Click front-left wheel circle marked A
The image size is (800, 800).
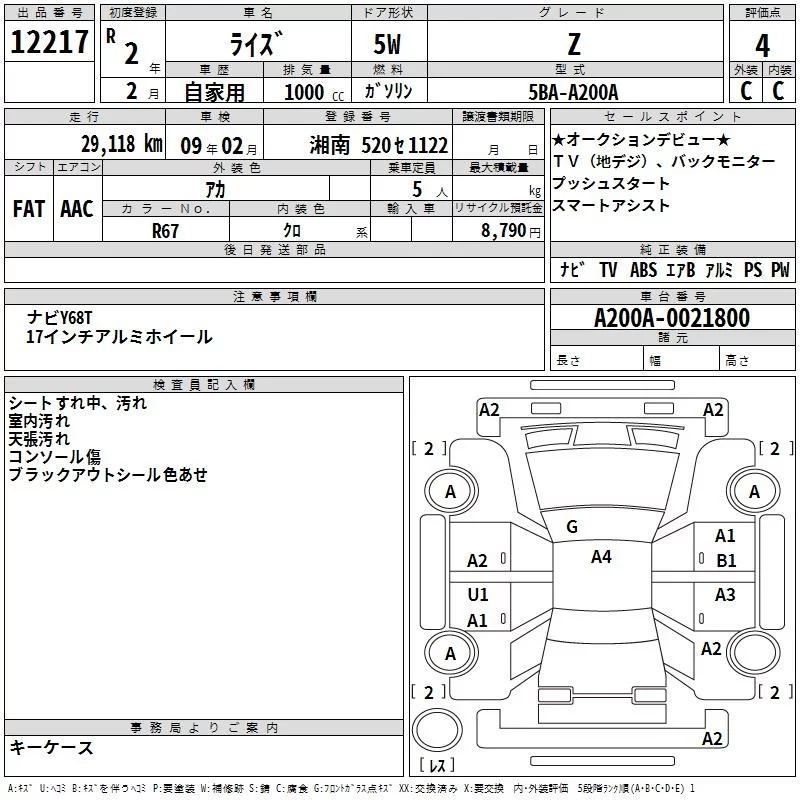pos(451,492)
